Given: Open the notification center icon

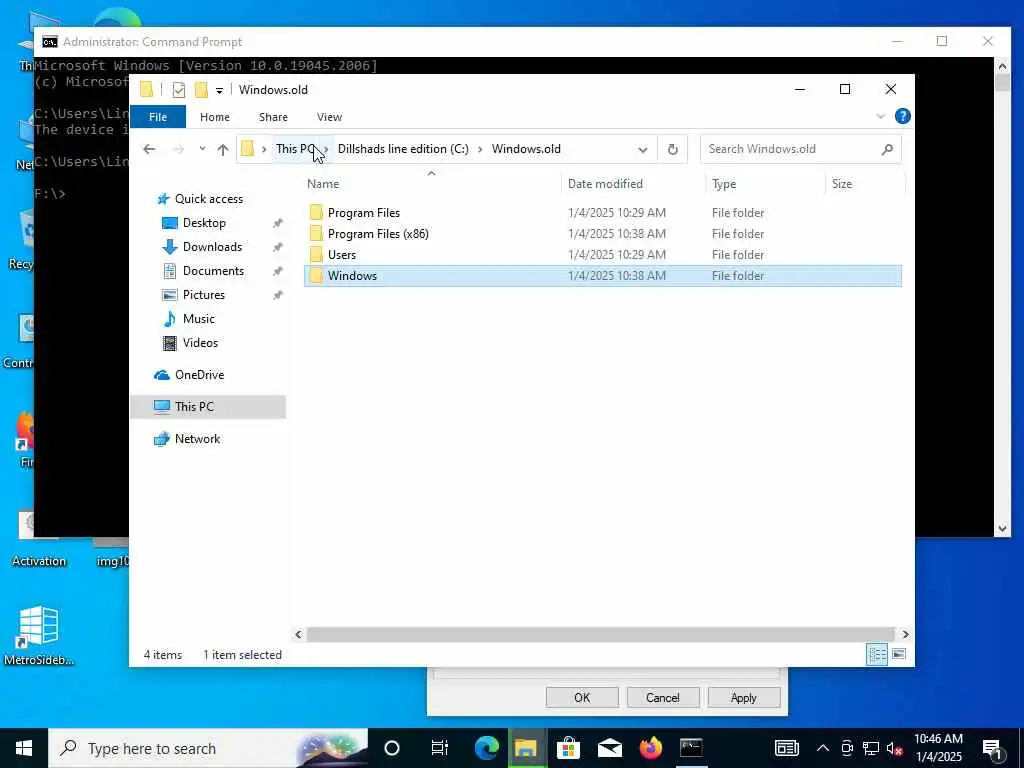Looking at the screenshot, I should coord(992,749).
